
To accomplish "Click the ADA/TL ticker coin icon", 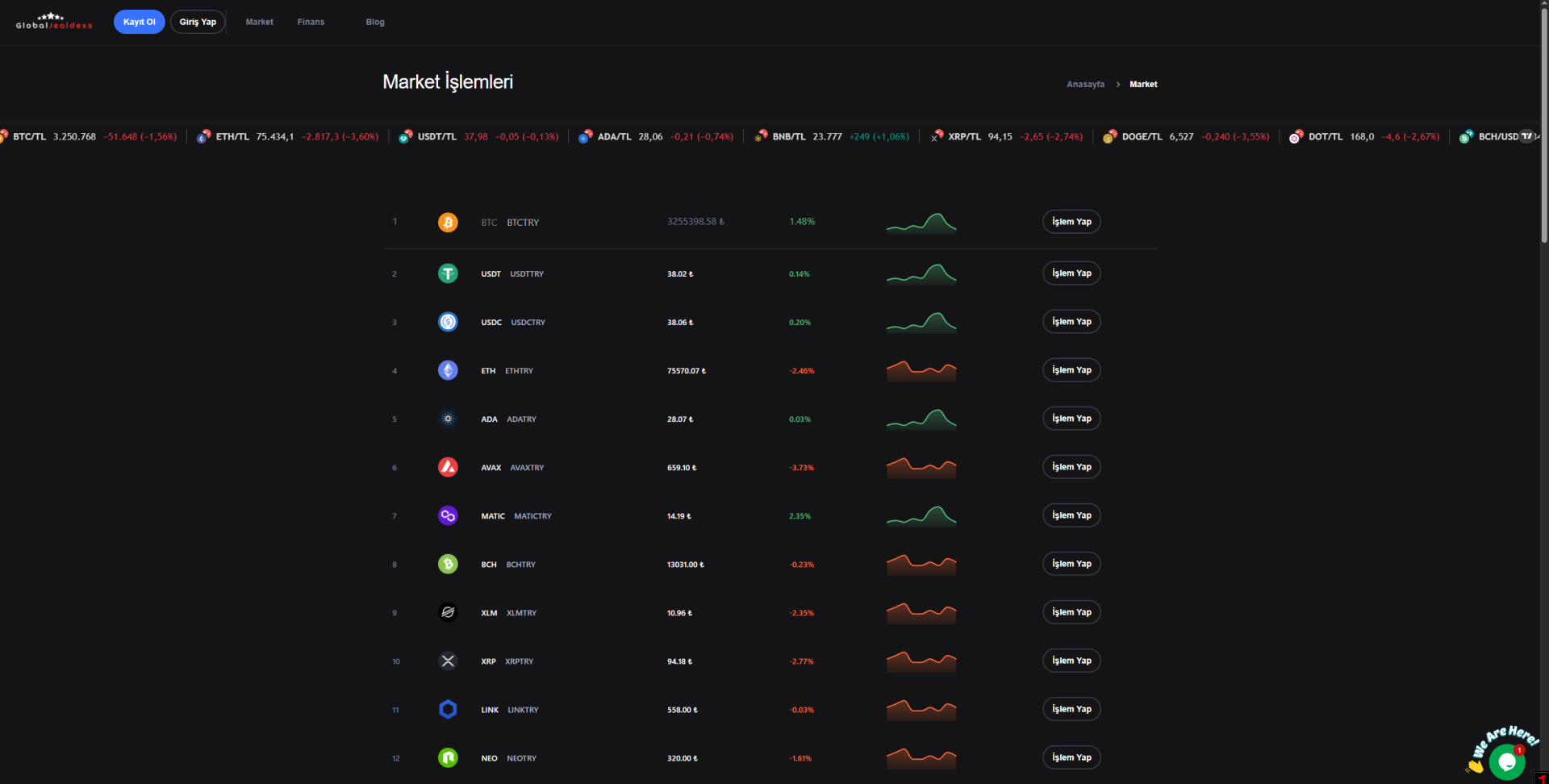I will (x=585, y=136).
